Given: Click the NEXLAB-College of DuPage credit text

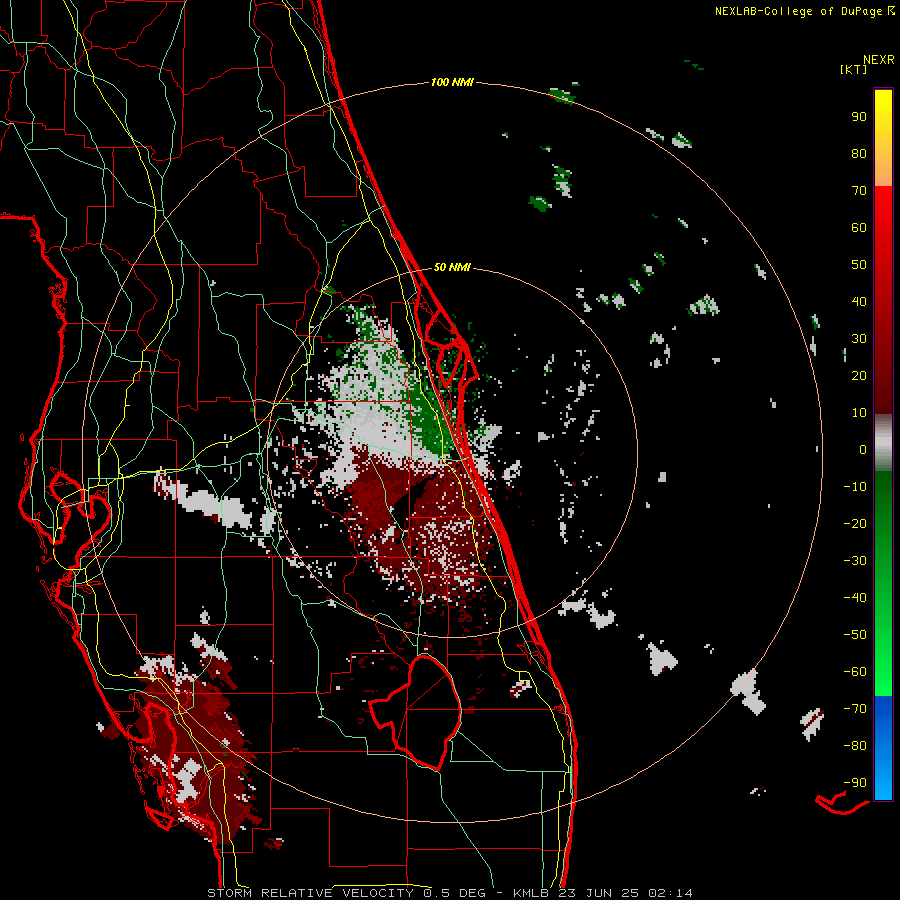Looking at the screenshot, I should (x=798, y=11).
